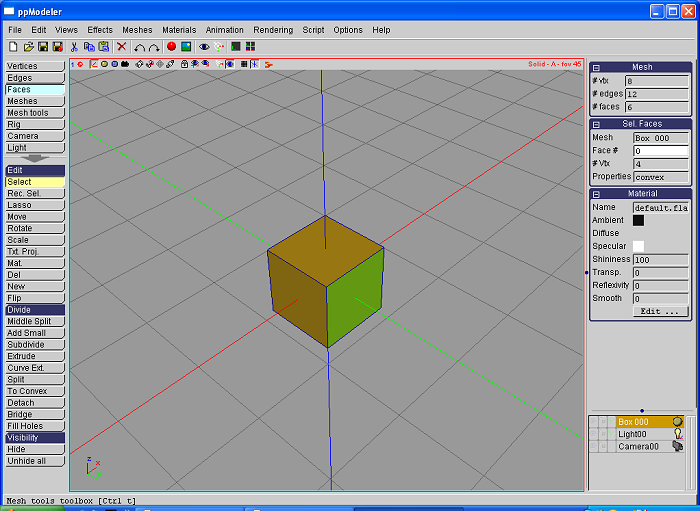Image resolution: width=700 pixels, height=511 pixels.
Task: Click the Redo arrow icon
Action: tap(154, 47)
